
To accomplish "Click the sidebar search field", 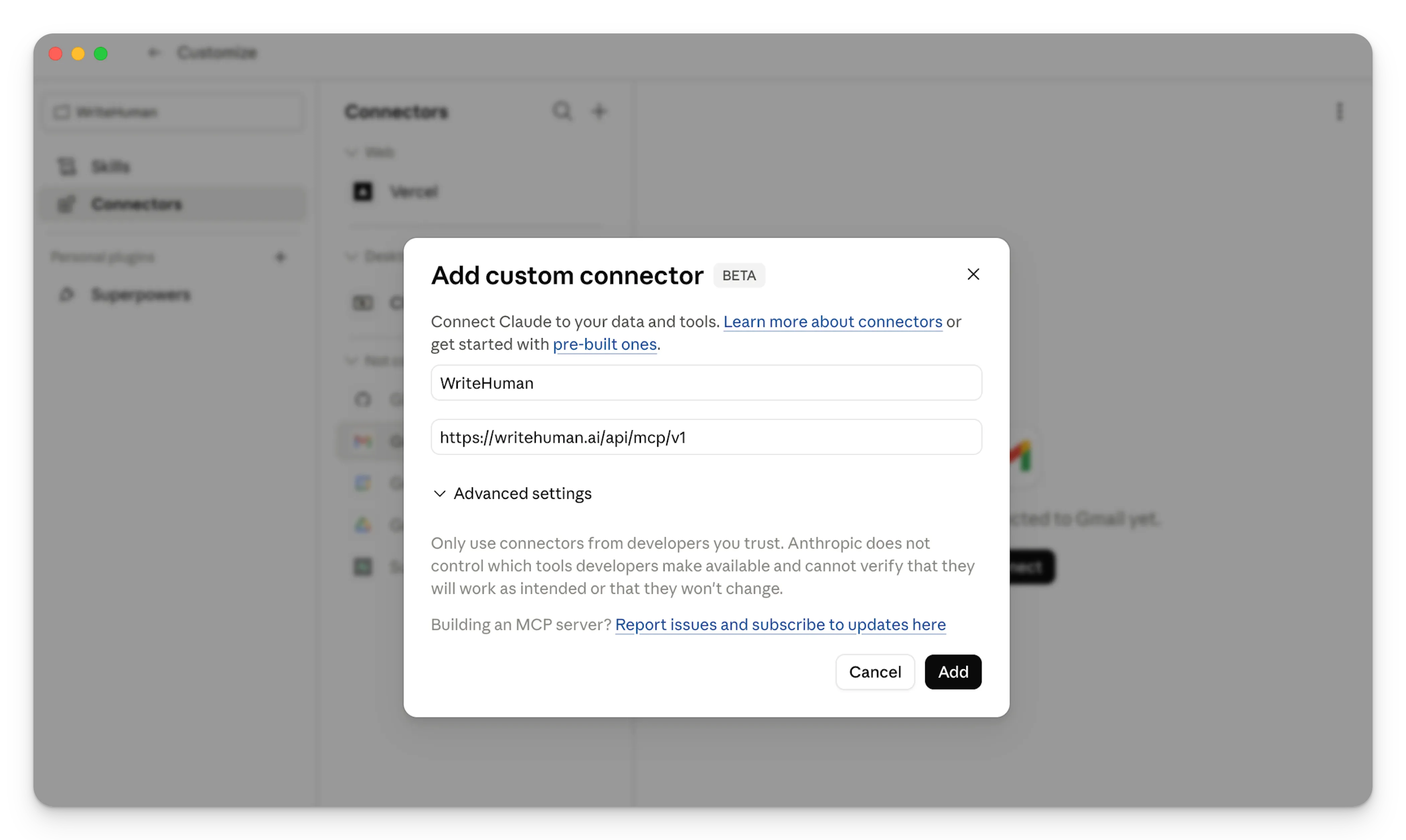I will tap(173, 112).
